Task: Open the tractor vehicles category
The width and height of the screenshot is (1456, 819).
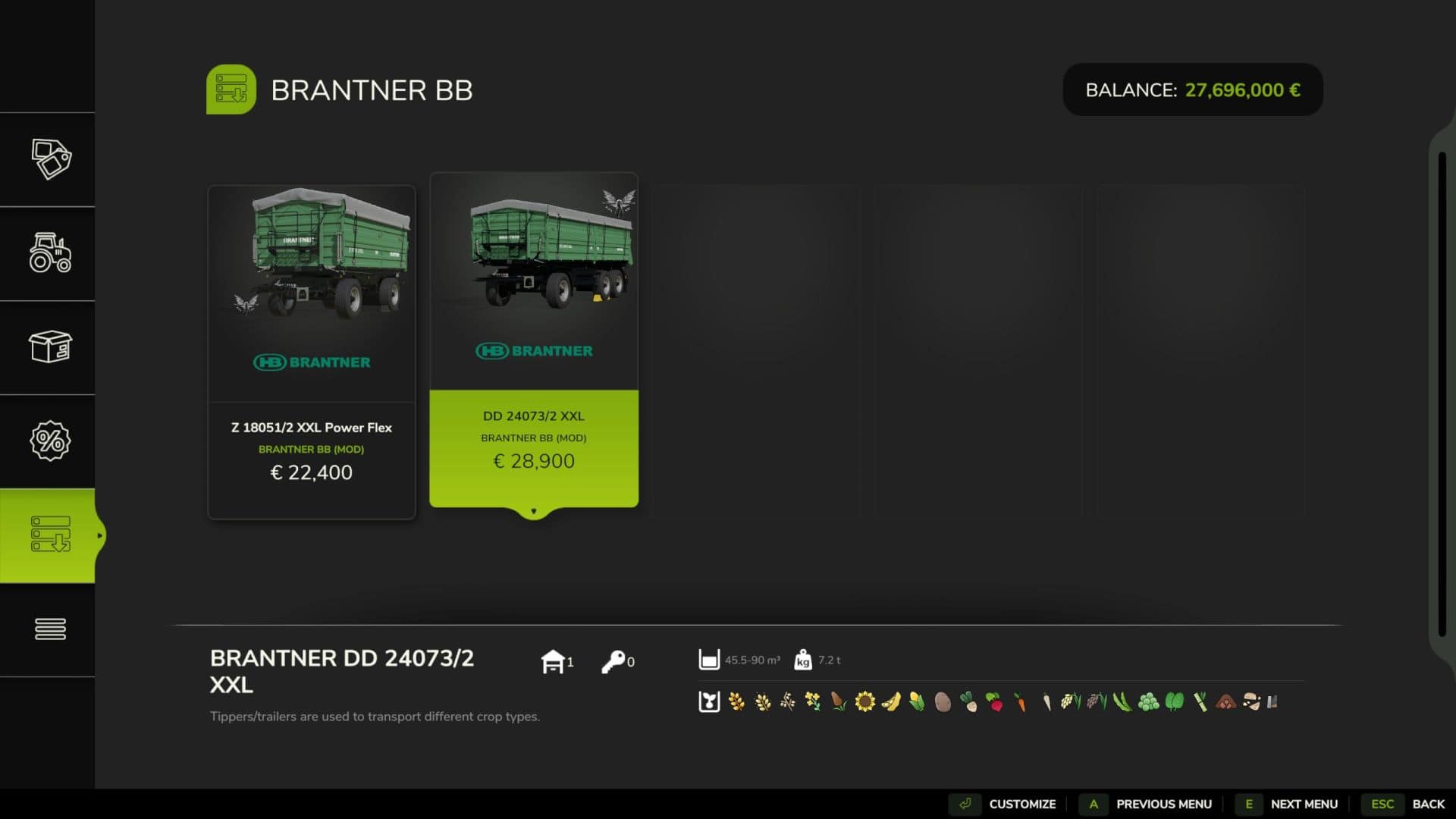Action: (x=50, y=253)
